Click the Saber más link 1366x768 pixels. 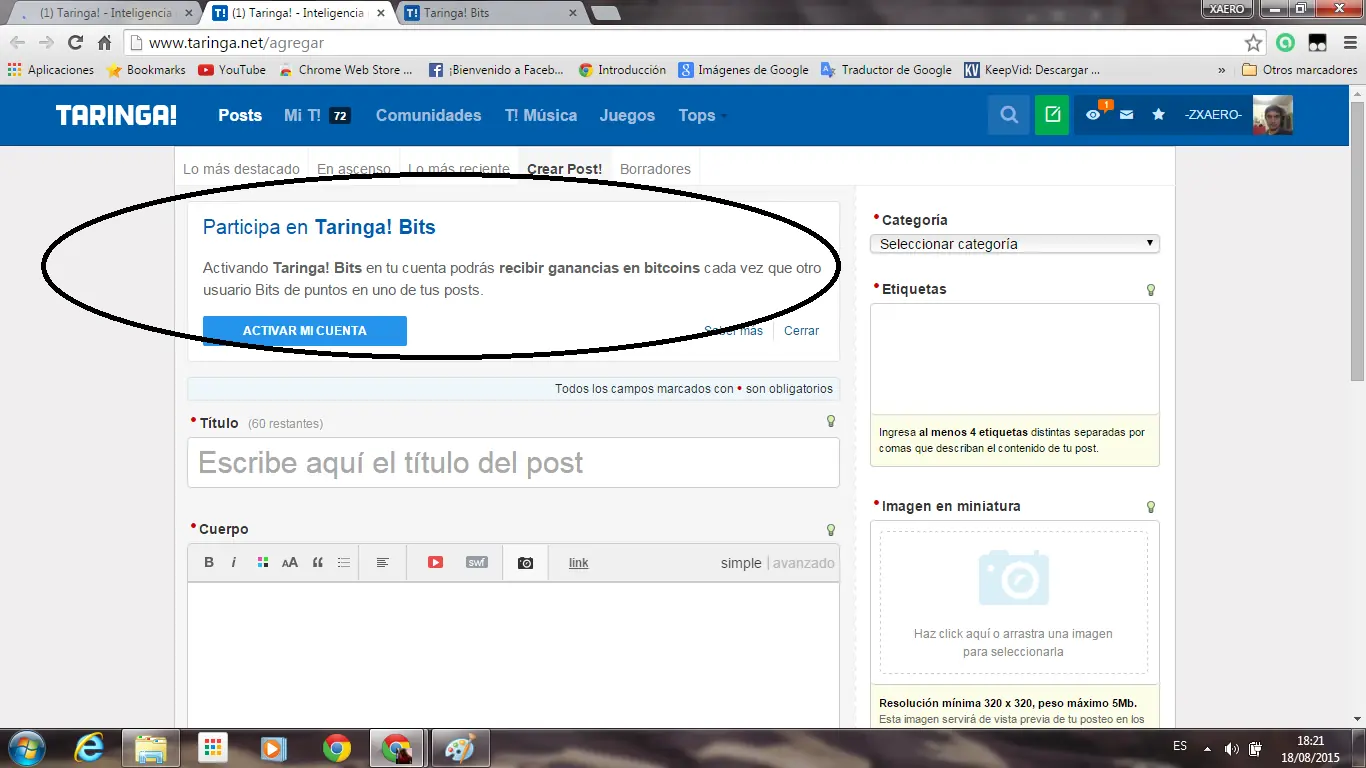tap(733, 331)
